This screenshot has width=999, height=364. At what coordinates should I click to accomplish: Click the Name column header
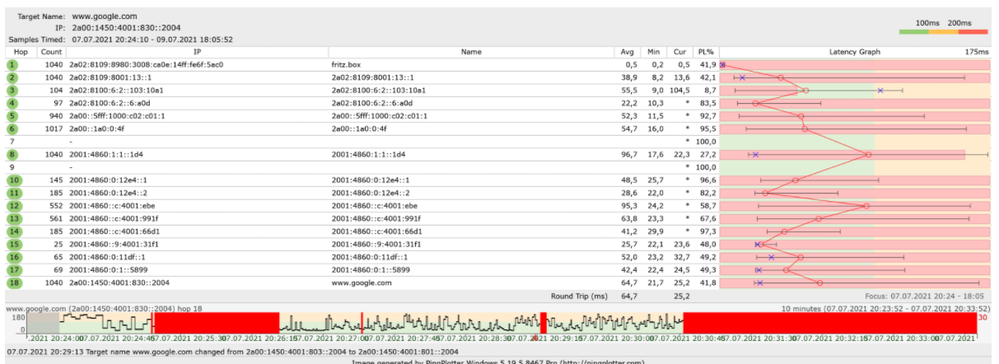click(471, 52)
